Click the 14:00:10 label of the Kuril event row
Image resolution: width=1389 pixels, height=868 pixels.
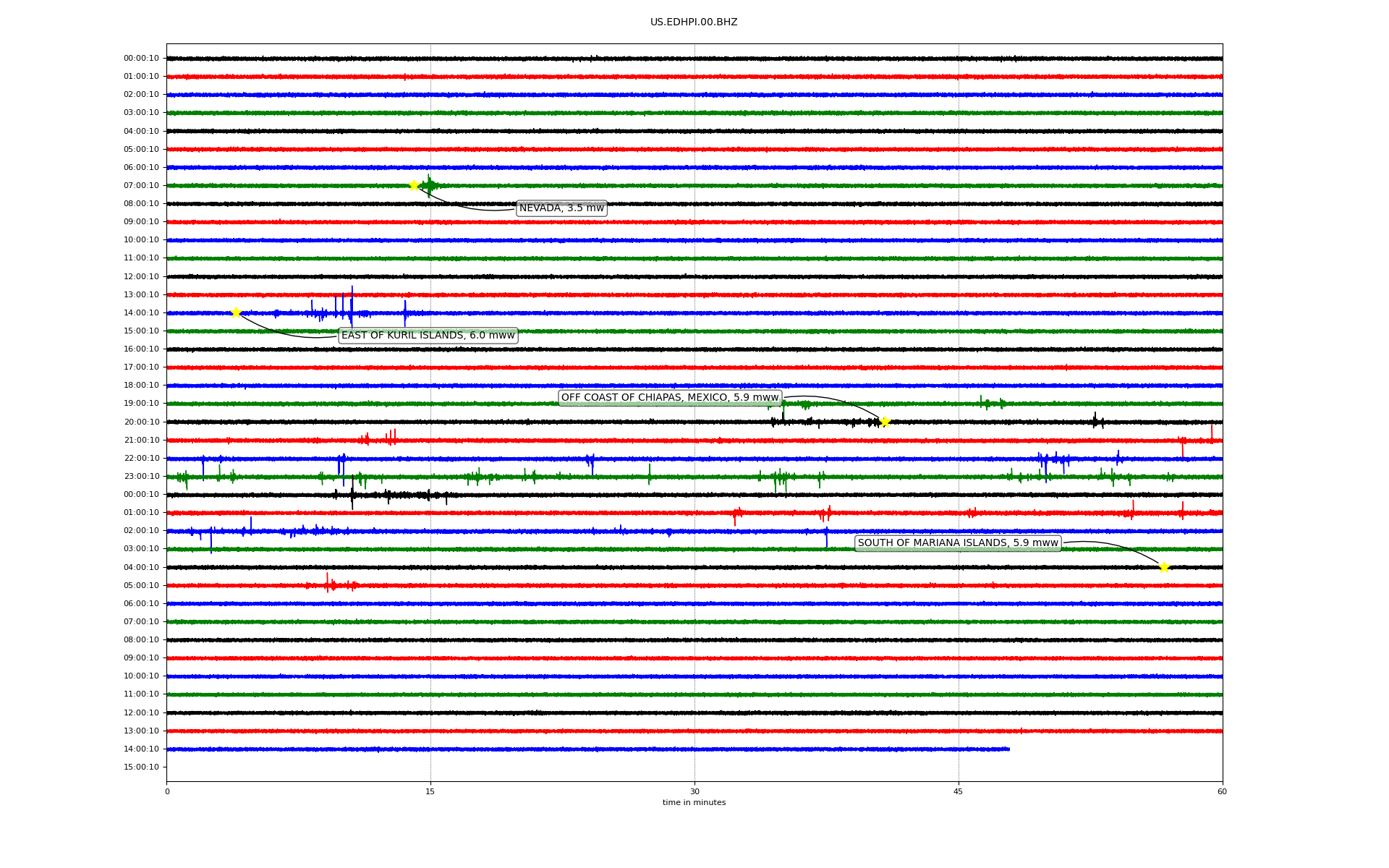(141, 313)
